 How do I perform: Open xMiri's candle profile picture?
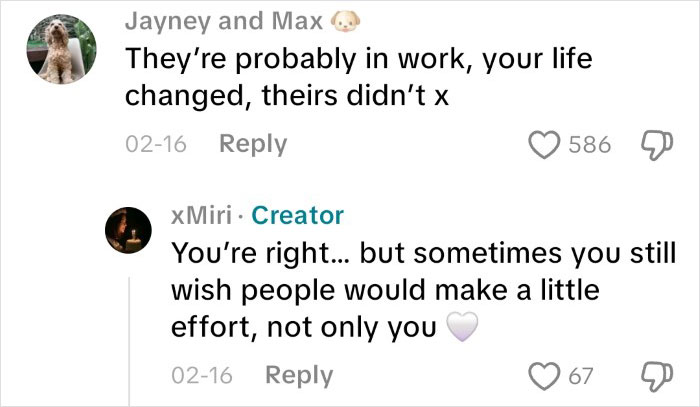128,233
